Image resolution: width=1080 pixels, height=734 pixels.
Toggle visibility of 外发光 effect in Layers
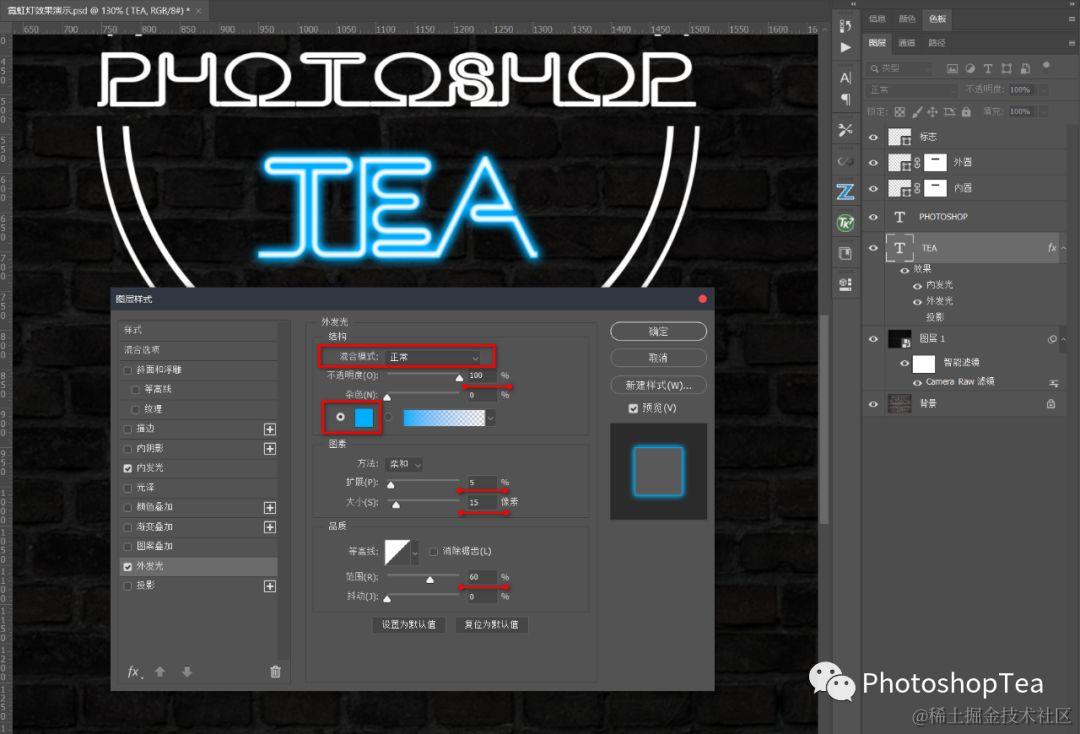917,302
